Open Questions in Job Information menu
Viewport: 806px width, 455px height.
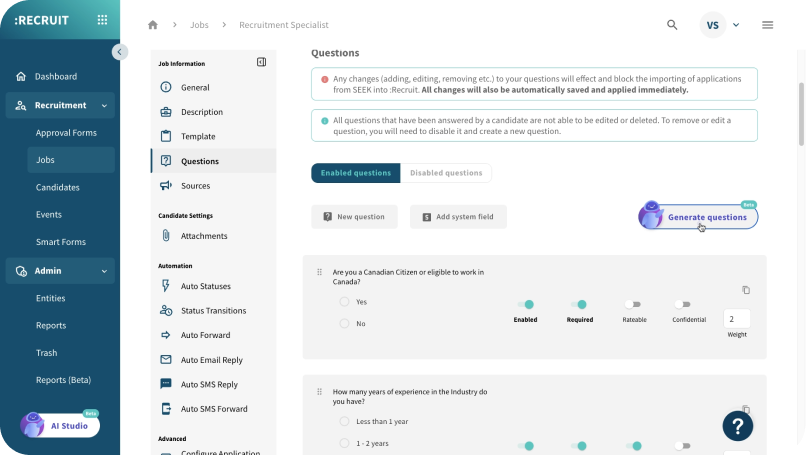(214, 161)
